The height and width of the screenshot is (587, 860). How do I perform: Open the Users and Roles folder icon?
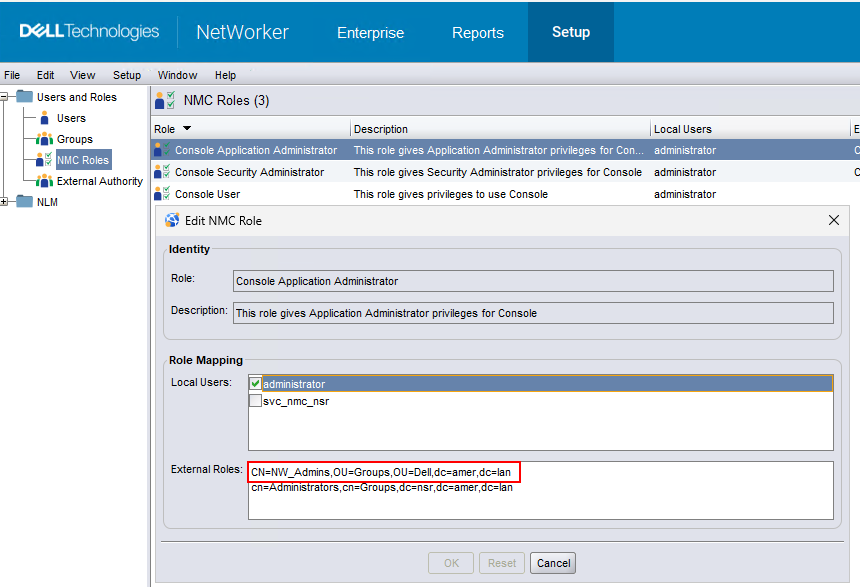pyautogui.click(x=25, y=97)
